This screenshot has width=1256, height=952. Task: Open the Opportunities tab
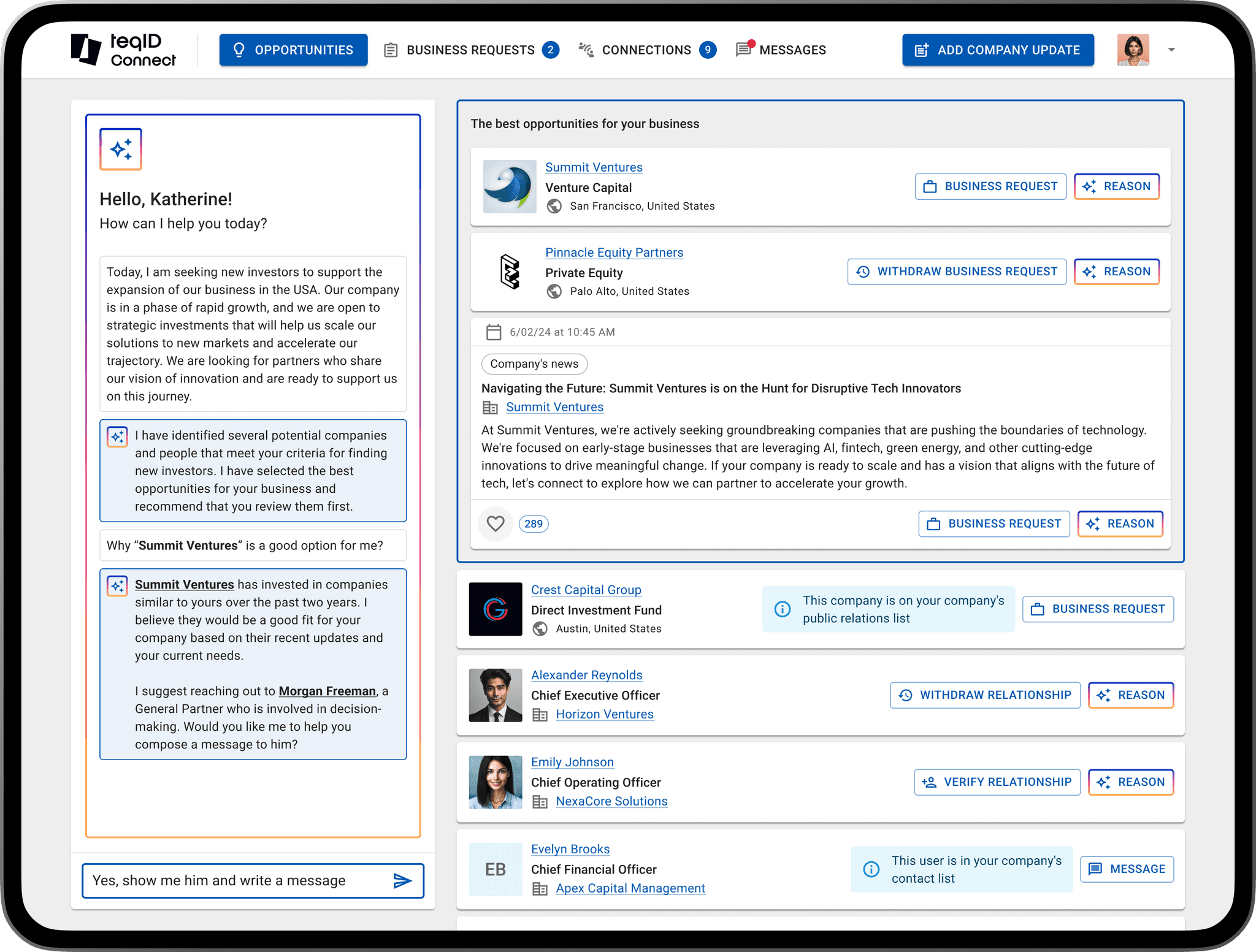coord(293,50)
